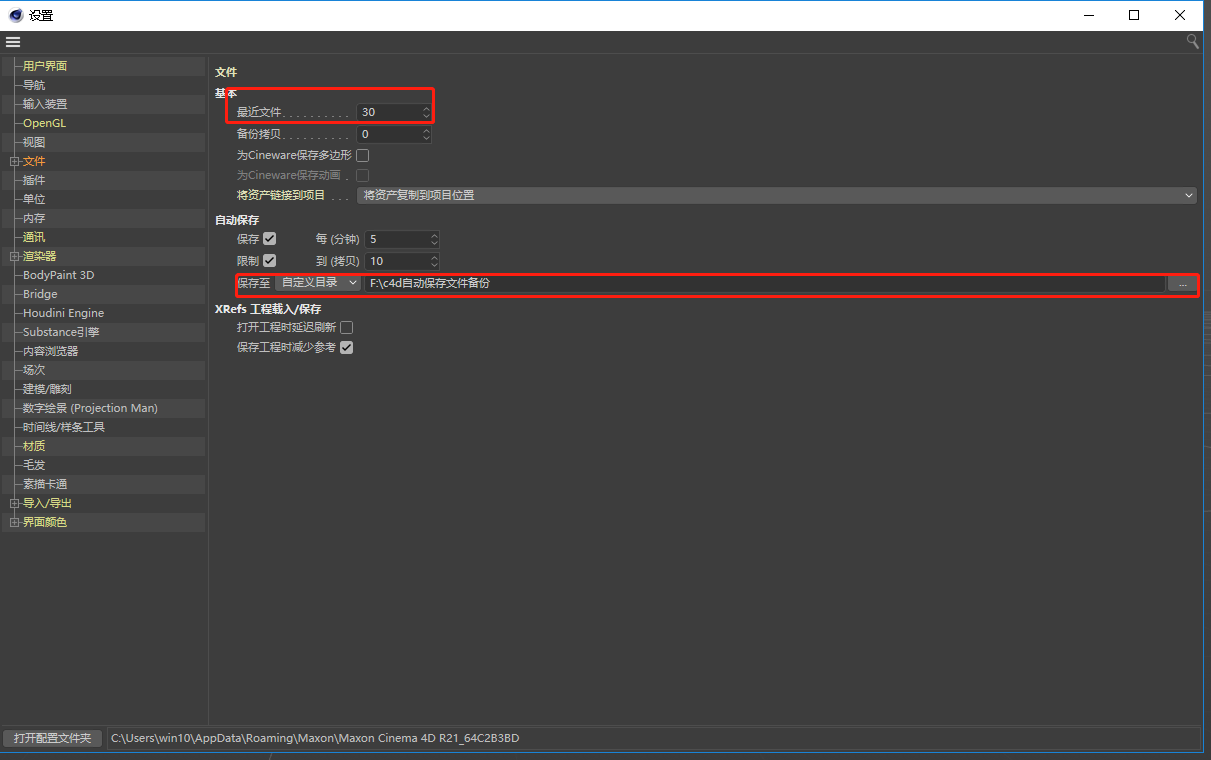Select 导航 category
The image size is (1211, 760).
(x=34, y=85)
